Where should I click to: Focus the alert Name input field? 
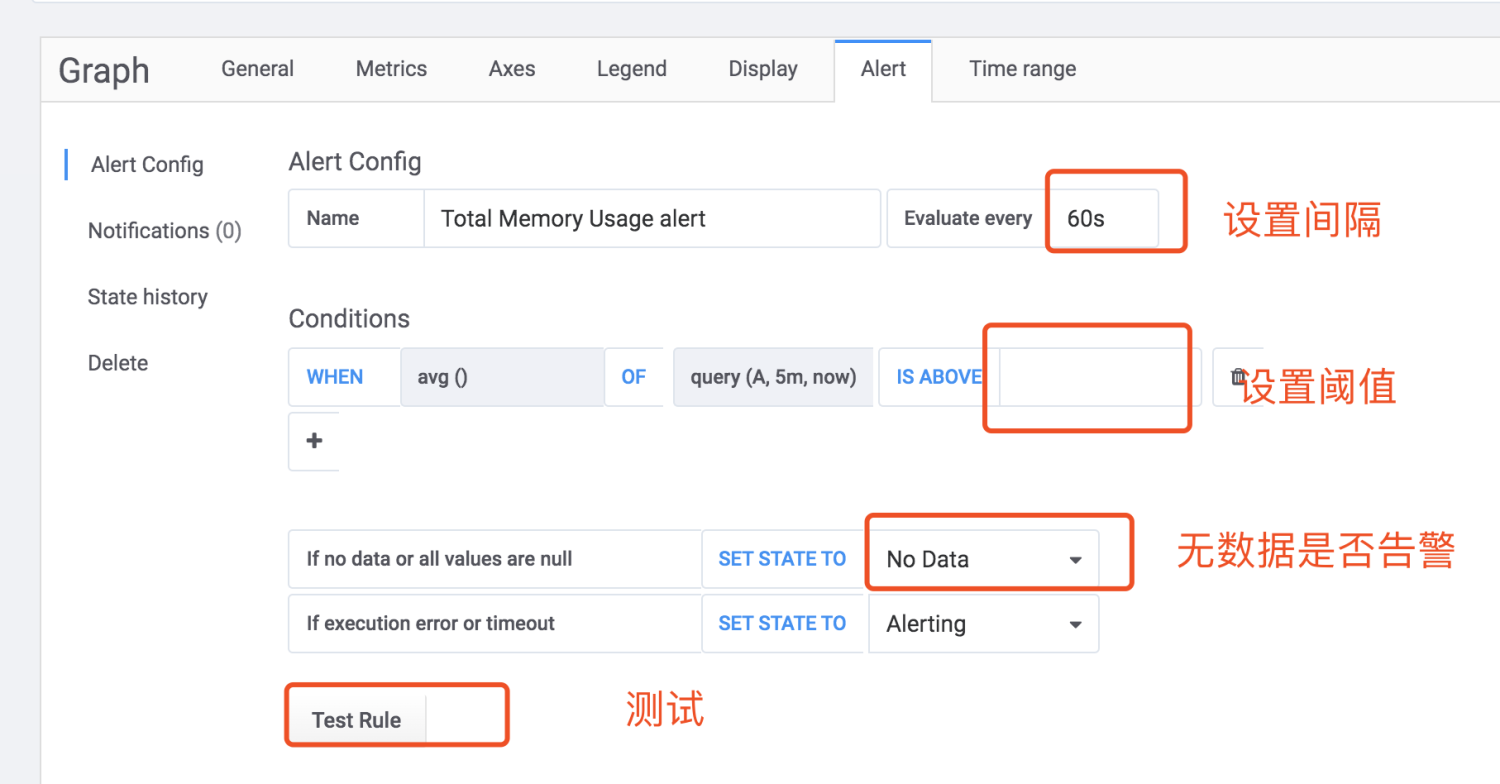[x=651, y=219]
